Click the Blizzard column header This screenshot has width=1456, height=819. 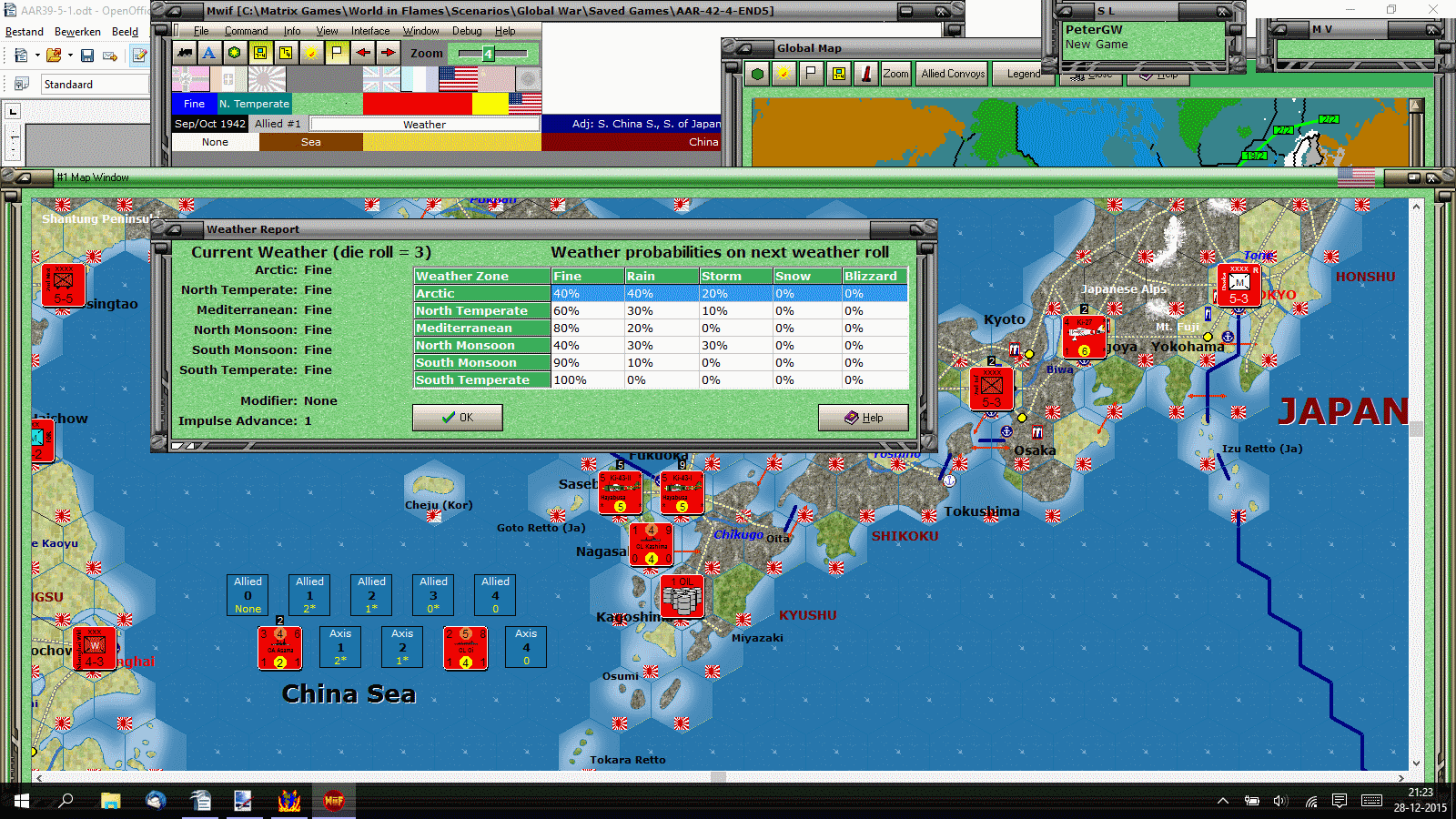875,276
